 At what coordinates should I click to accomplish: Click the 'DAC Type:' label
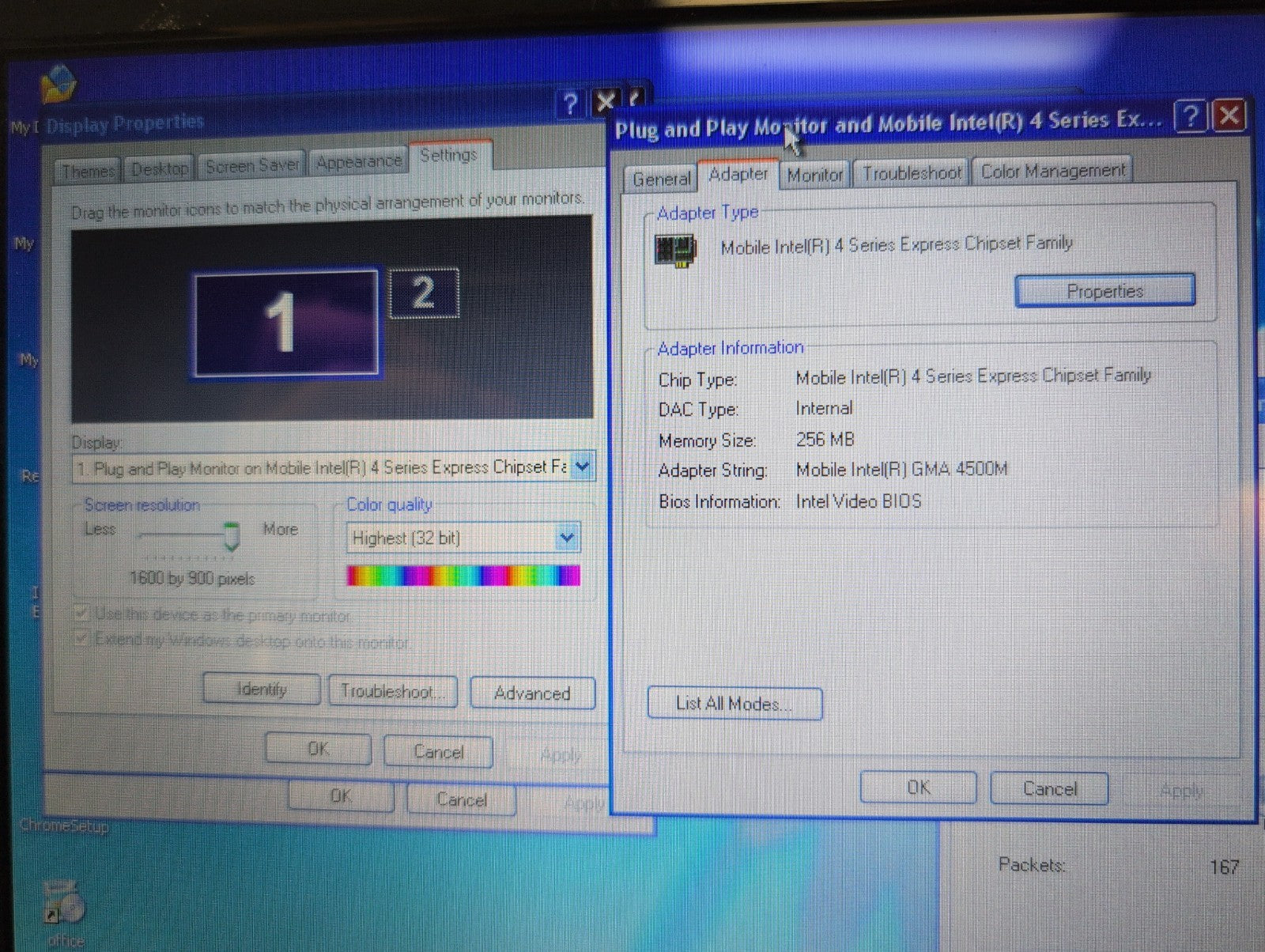click(x=698, y=410)
